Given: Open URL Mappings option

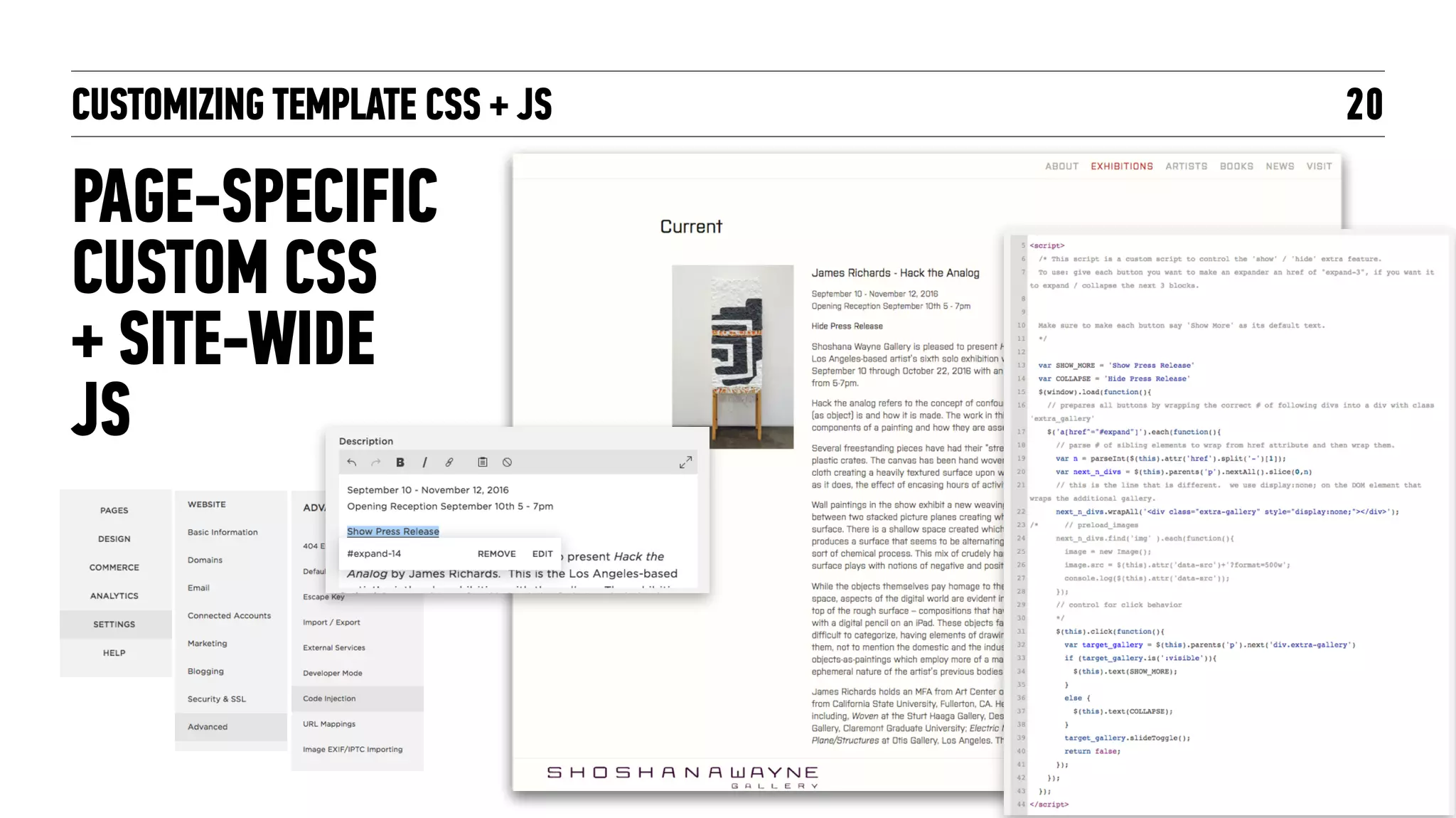Looking at the screenshot, I should coord(329,723).
